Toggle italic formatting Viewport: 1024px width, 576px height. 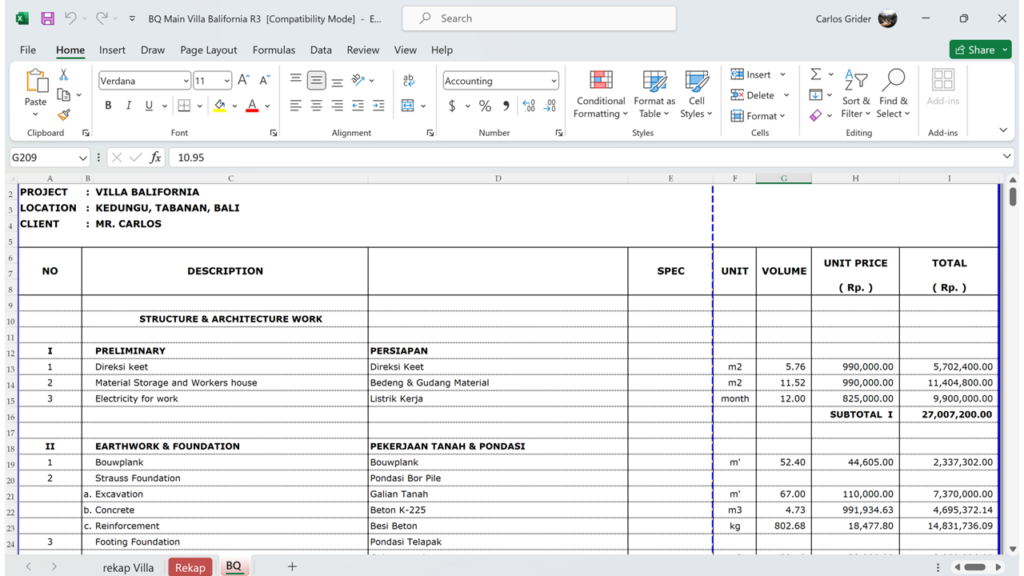pyautogui.click(x=128, y=106)
